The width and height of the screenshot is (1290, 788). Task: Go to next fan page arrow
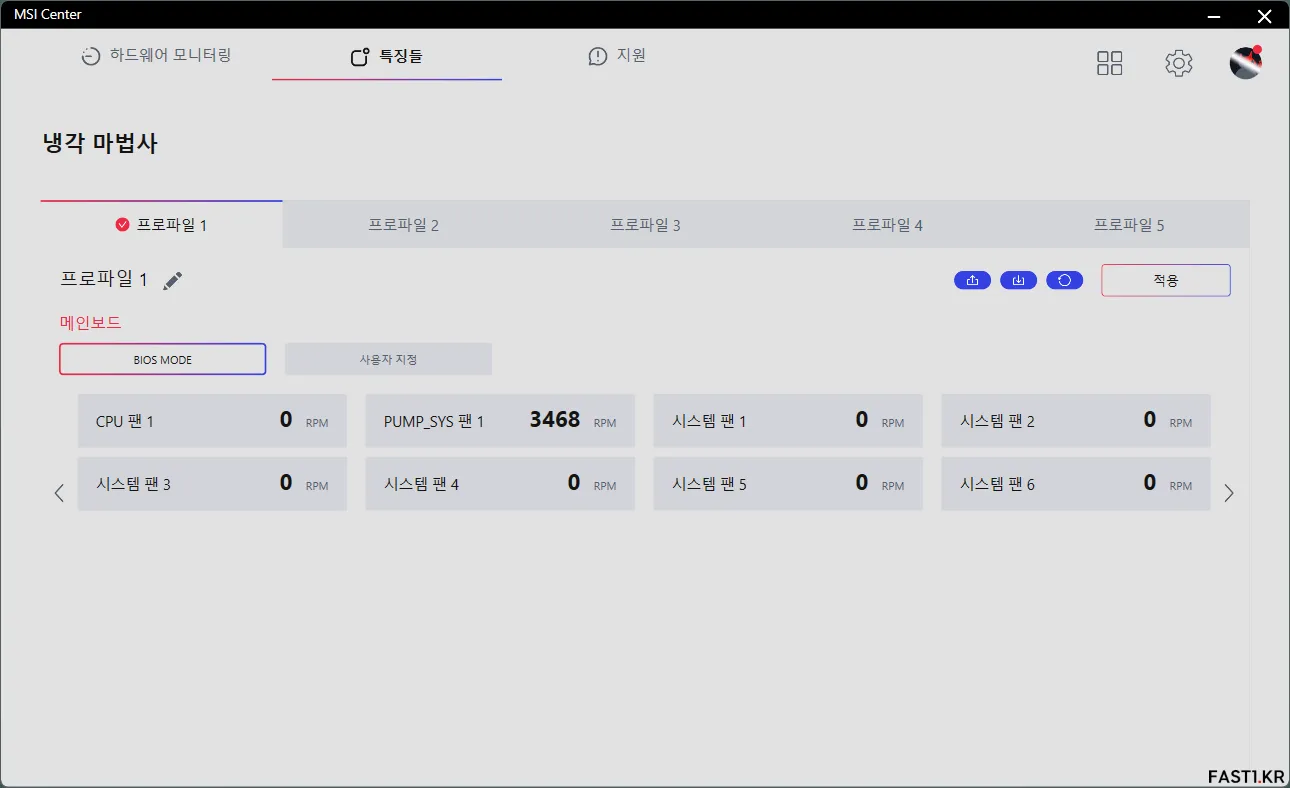[x=1229, y=493]
